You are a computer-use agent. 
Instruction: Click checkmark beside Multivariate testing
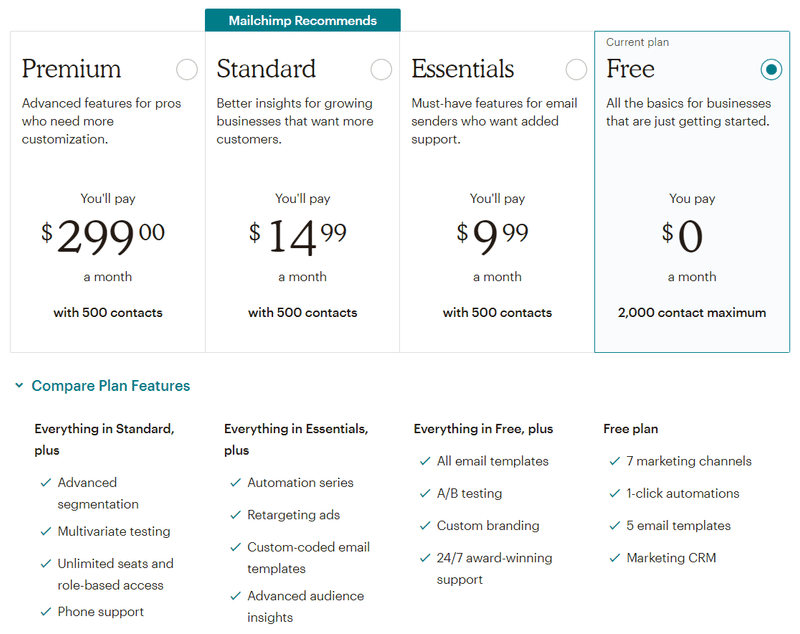[x=46, y=532]
